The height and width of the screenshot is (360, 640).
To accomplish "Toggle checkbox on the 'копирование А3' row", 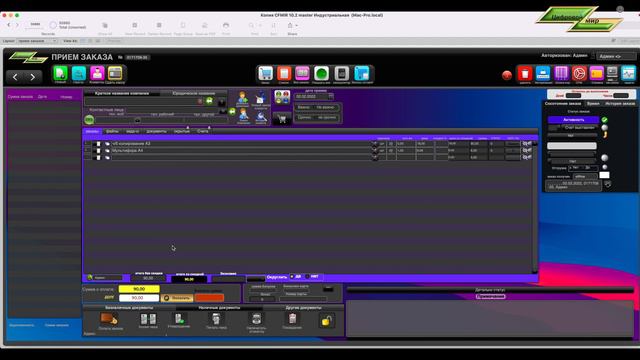I will coord(98,144).
